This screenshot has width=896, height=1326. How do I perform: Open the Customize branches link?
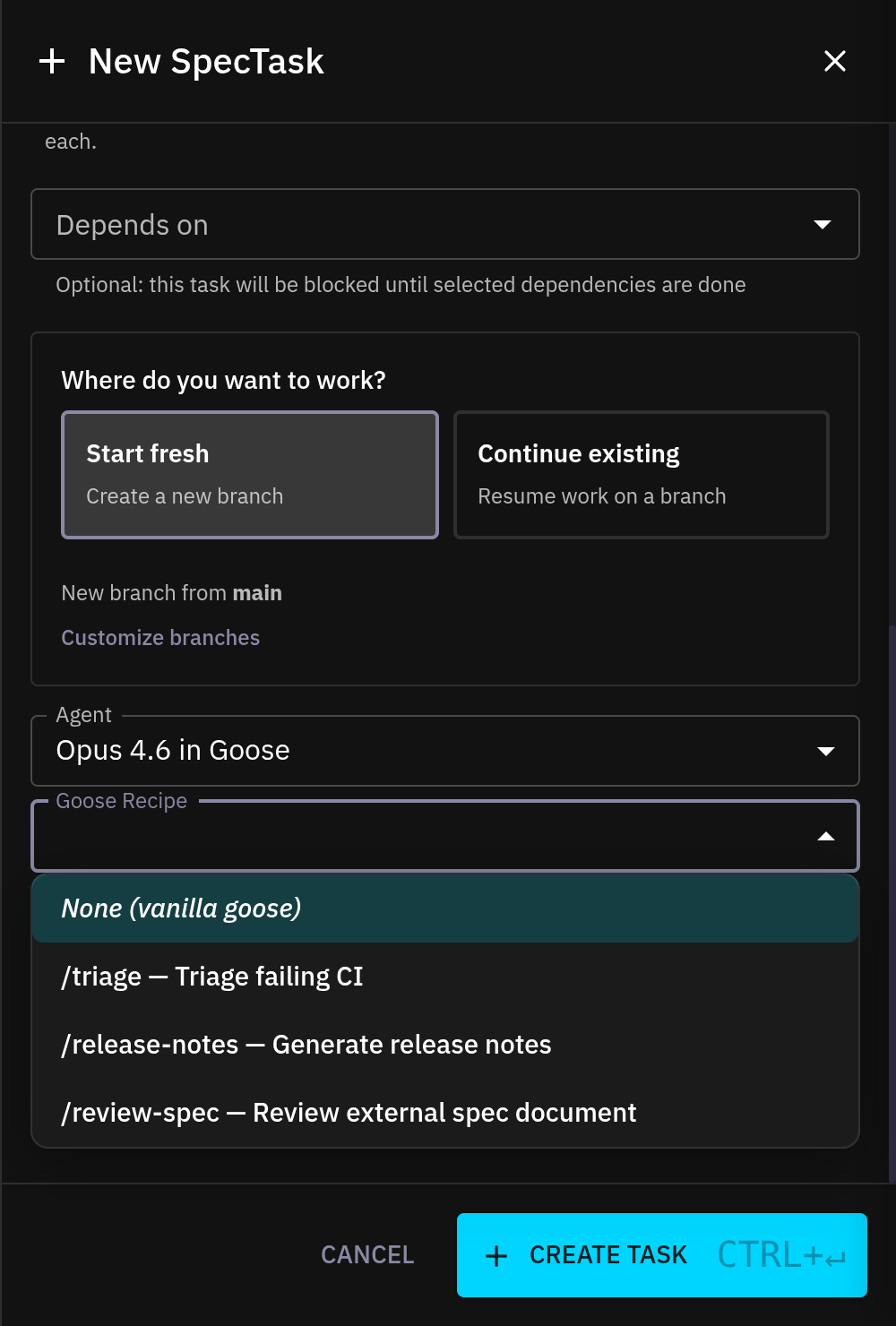tap(160, 638)
